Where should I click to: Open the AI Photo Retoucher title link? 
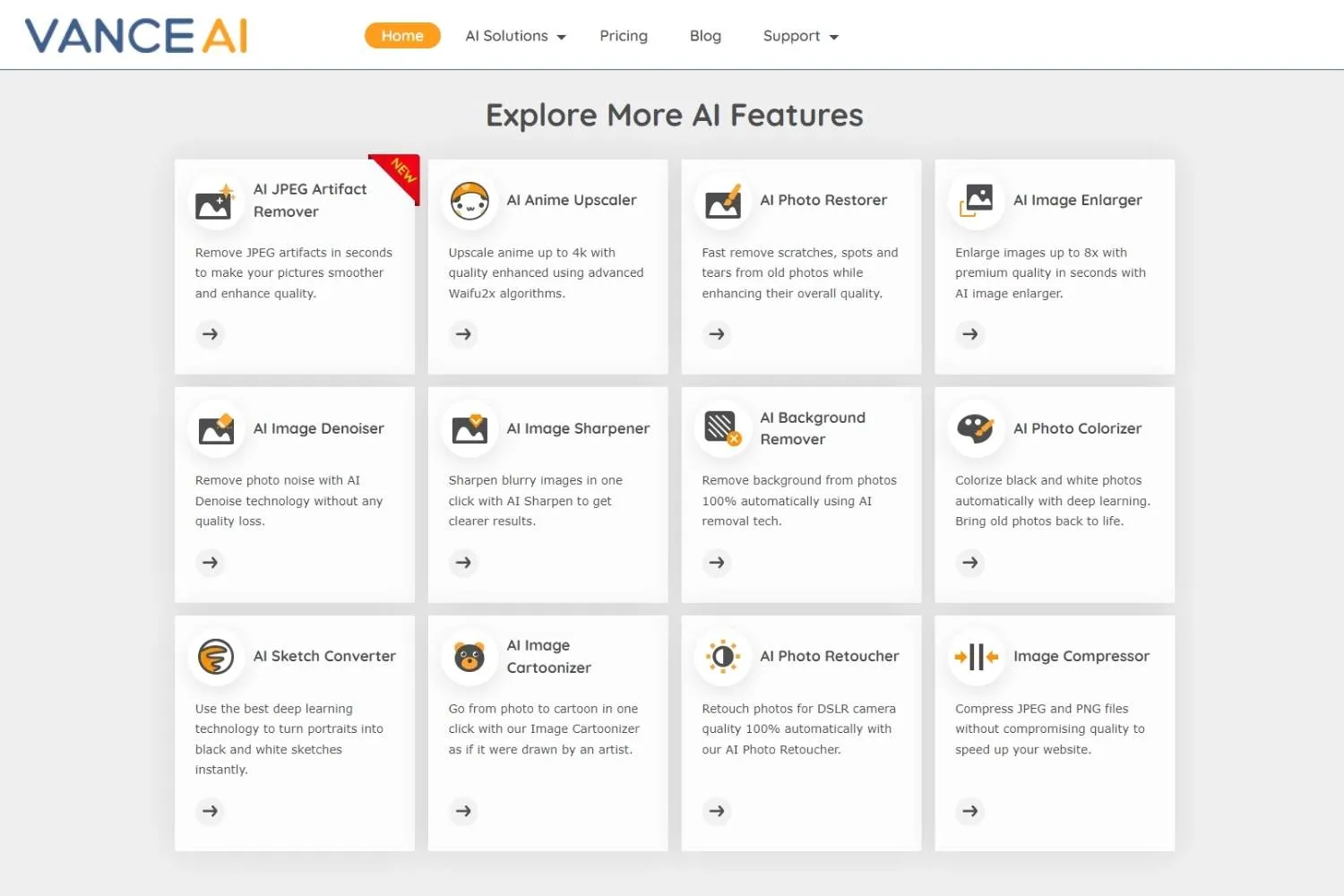click(x=830, y=656)
